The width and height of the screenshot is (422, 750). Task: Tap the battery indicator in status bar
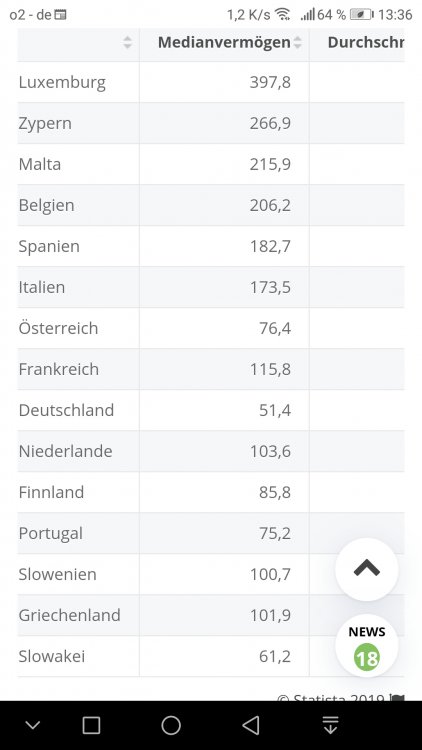point(362,14)
